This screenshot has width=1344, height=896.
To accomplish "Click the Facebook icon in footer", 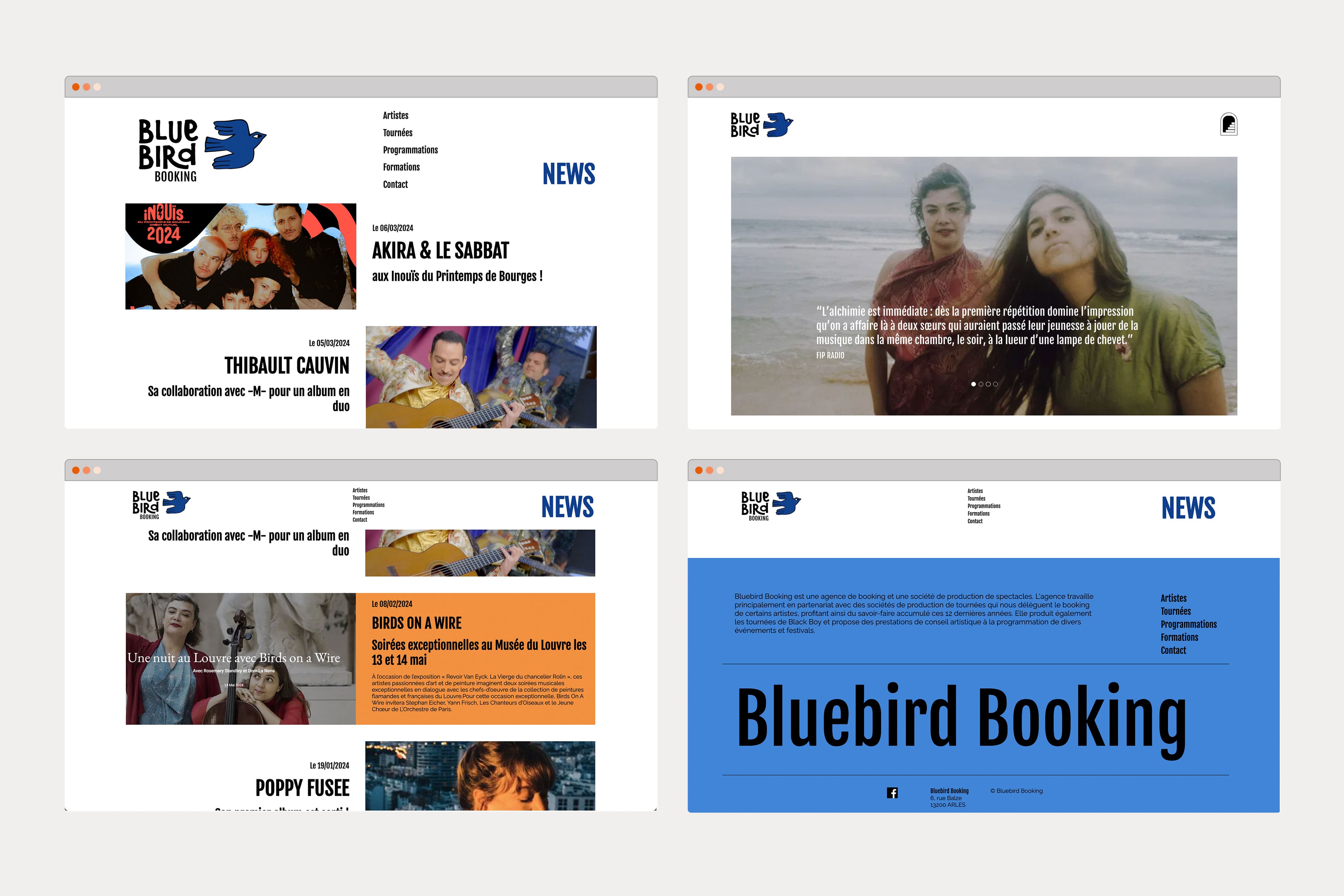I will [892, 793].
